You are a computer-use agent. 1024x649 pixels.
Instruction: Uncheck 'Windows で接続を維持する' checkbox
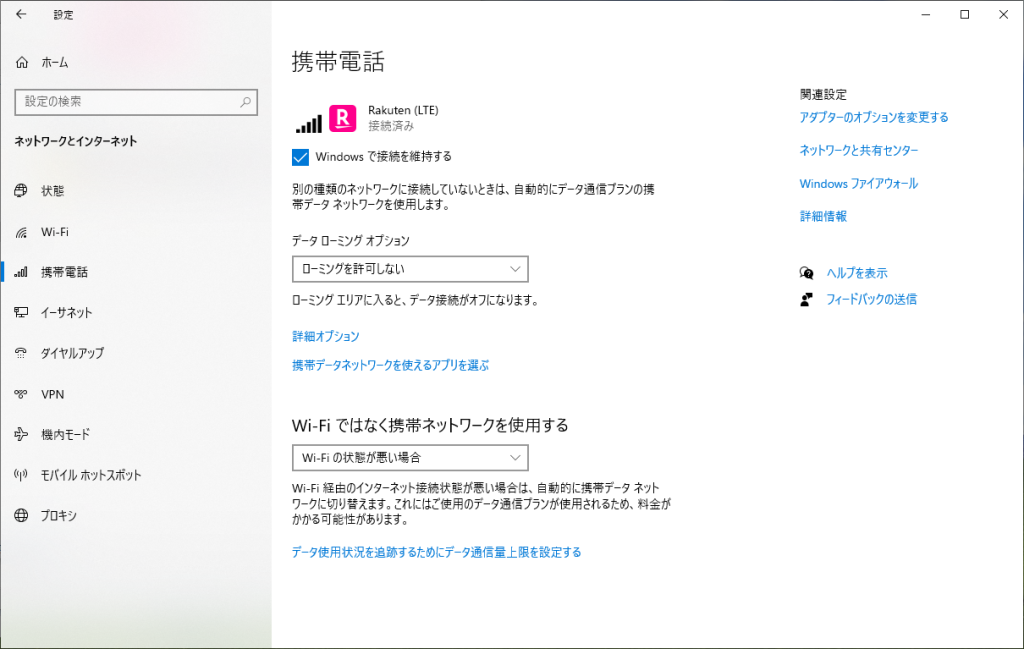click(301, 157)
